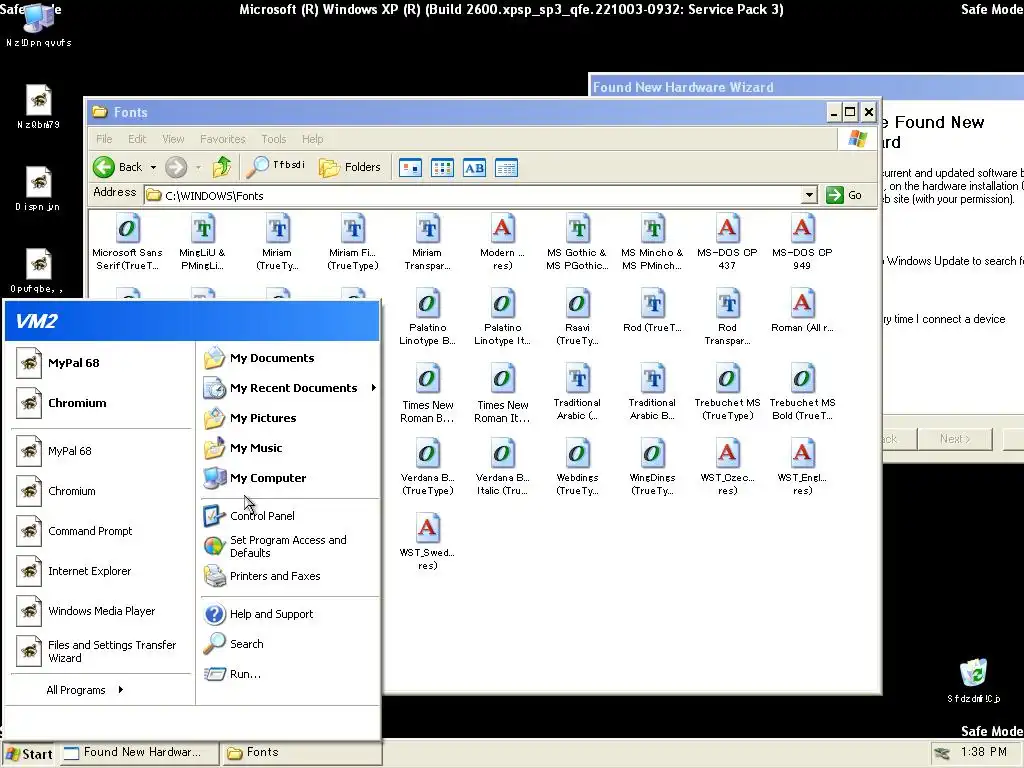Open Control Panel from Start menu

[x=290, y=516]
